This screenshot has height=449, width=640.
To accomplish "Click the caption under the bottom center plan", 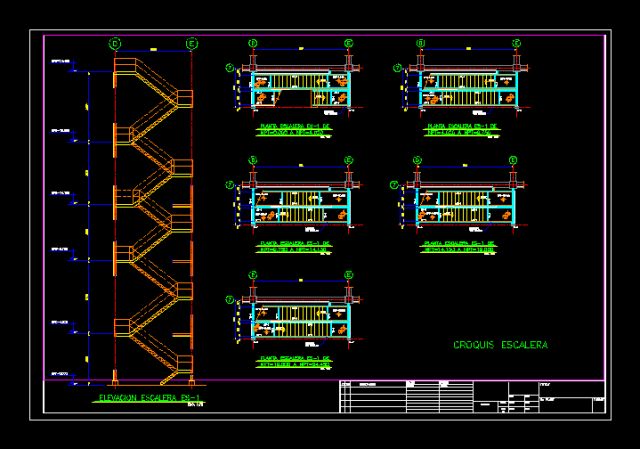I will click(294, 362).
